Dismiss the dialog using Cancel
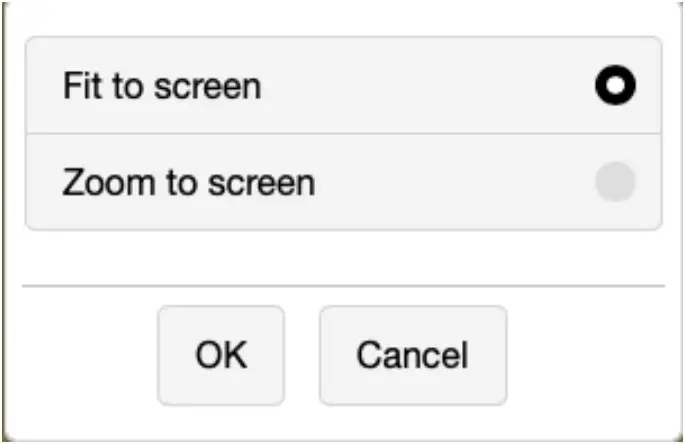Screen dimensions: 685x444 412,355
